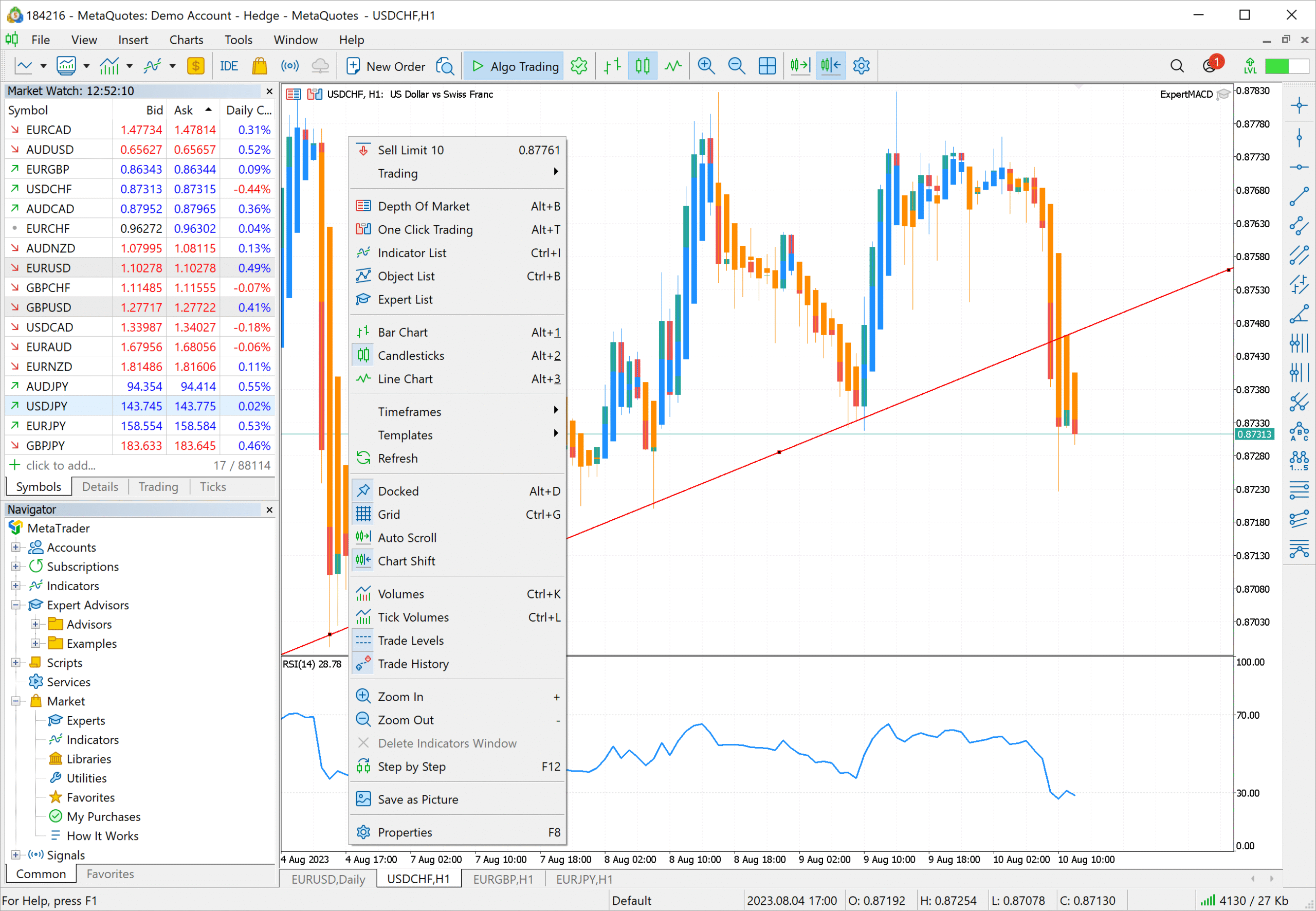The height and width of the screenshot is (911, 1316).
Task: Toggle Auto Scroll in context menu
Action: click(x=407, y=538)
